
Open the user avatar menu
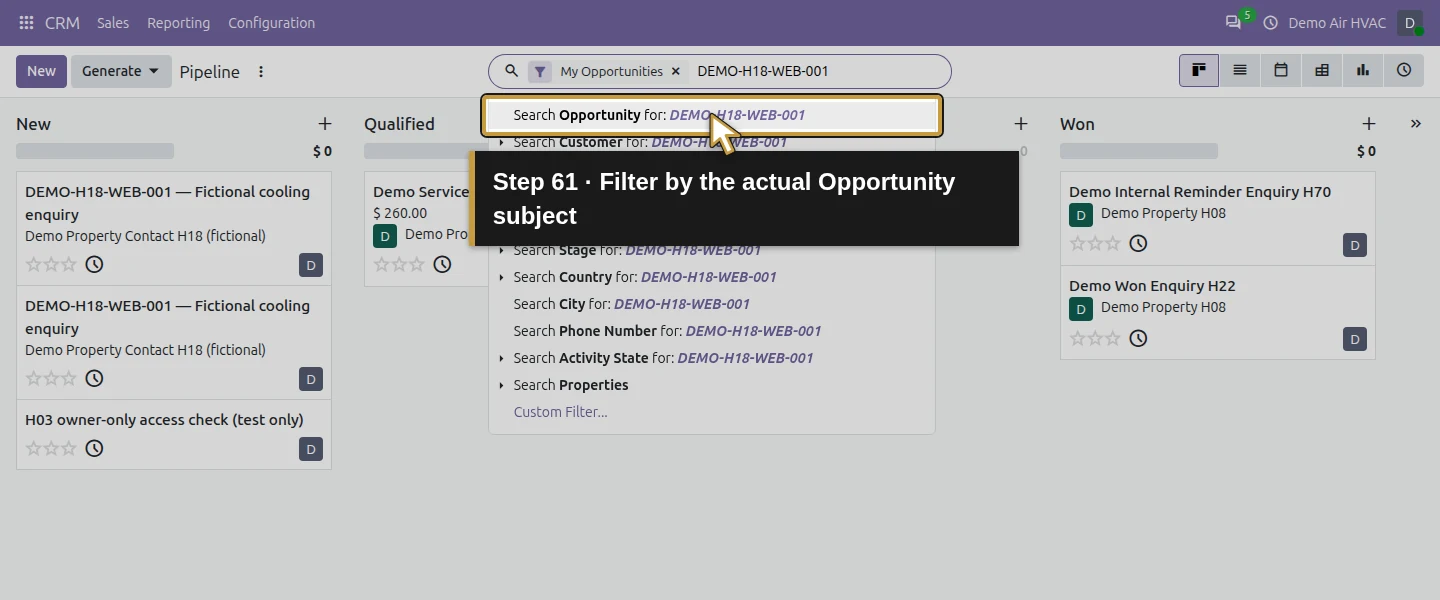[1410, 22]
